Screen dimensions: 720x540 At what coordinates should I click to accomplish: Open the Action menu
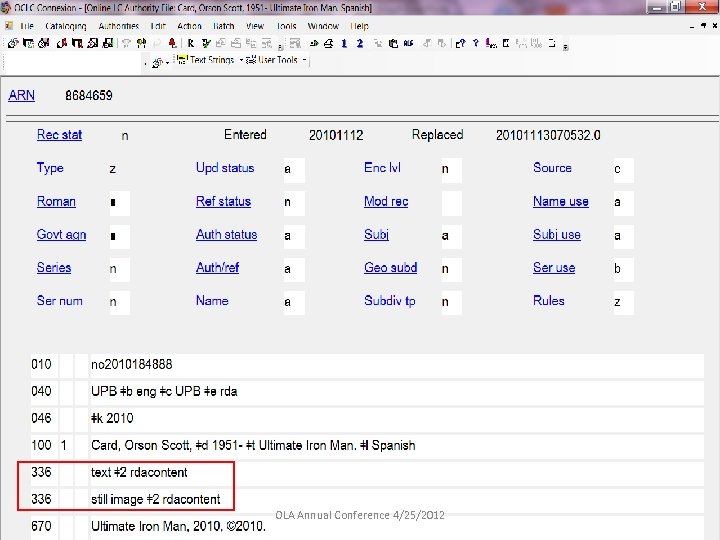tap(189, 26)
